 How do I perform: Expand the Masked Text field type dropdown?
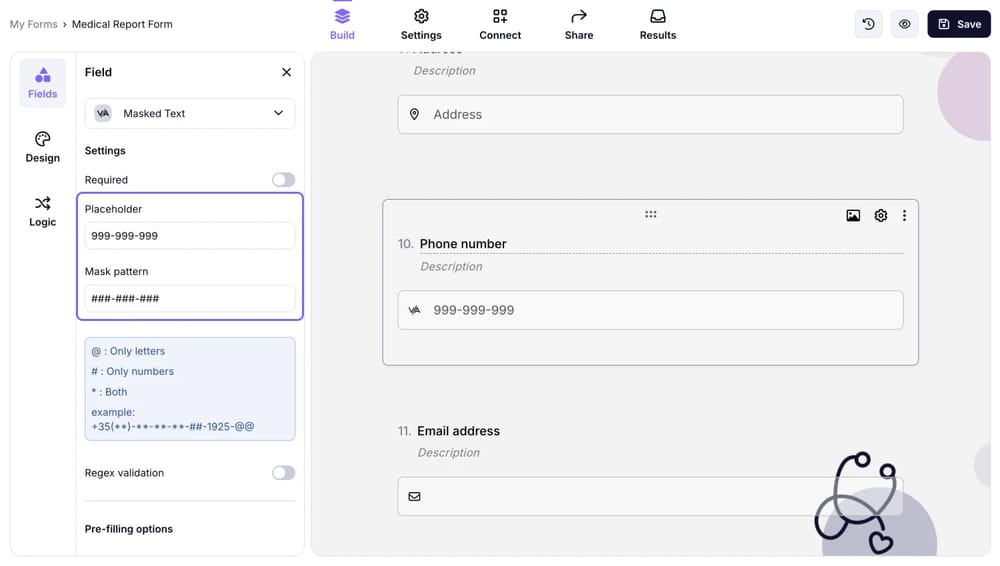pyautogui.click(x=190, y=114)
